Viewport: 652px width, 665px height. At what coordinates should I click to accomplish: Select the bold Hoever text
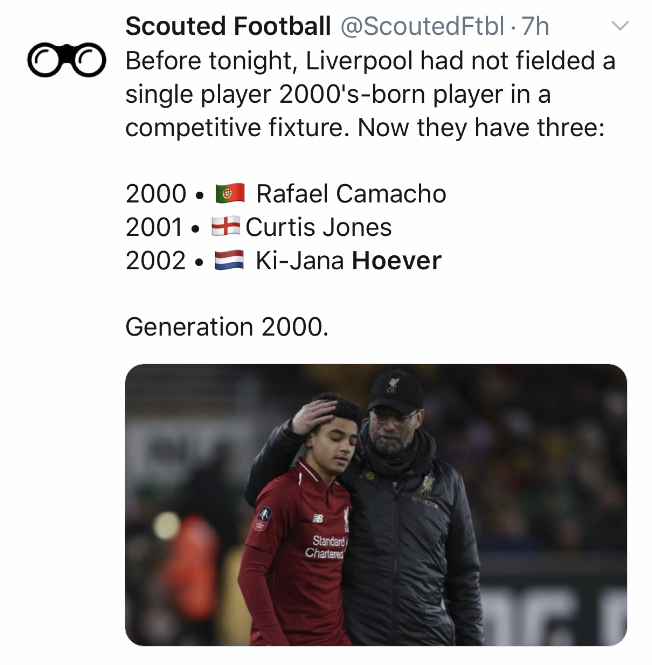[396, 261]
